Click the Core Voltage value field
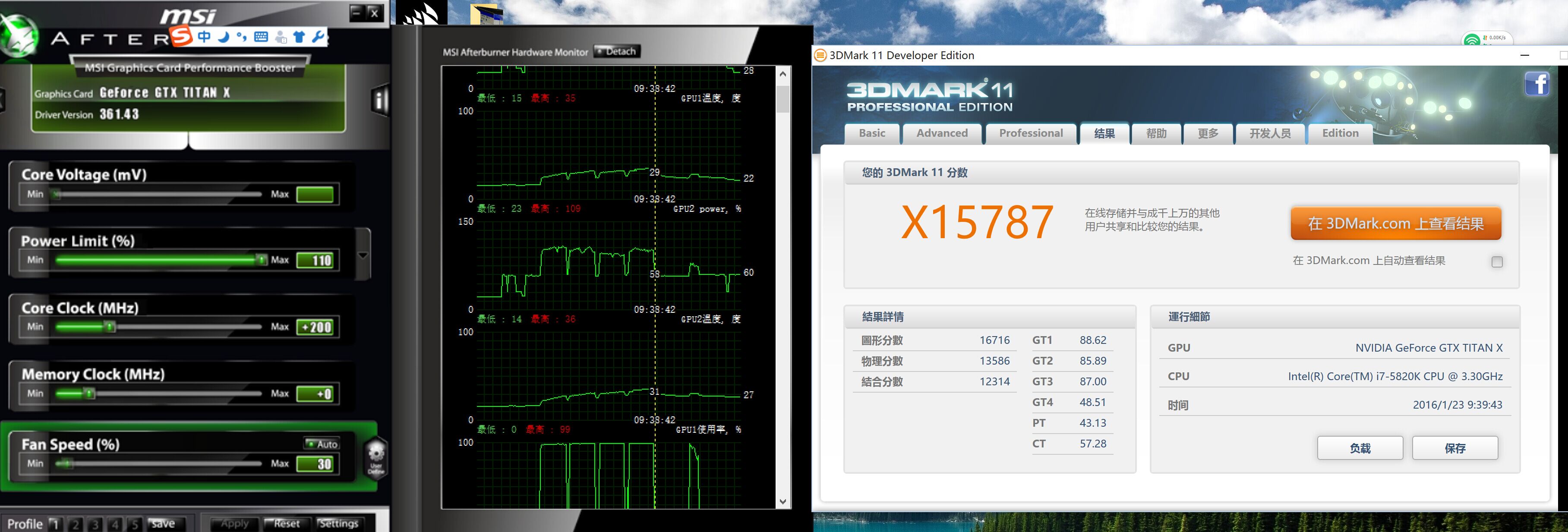1568x532 pixels. click(315, 194)
